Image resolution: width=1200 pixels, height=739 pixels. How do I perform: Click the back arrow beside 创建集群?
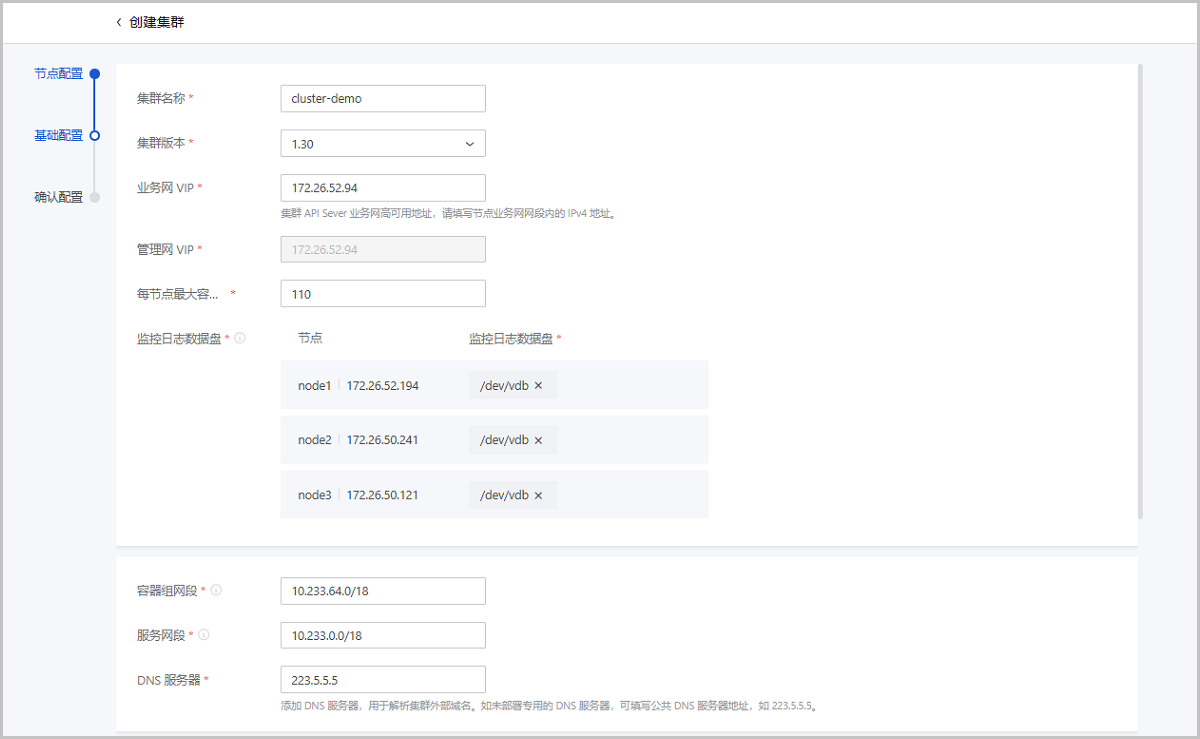pyautogui.click(x=119, y=22)
